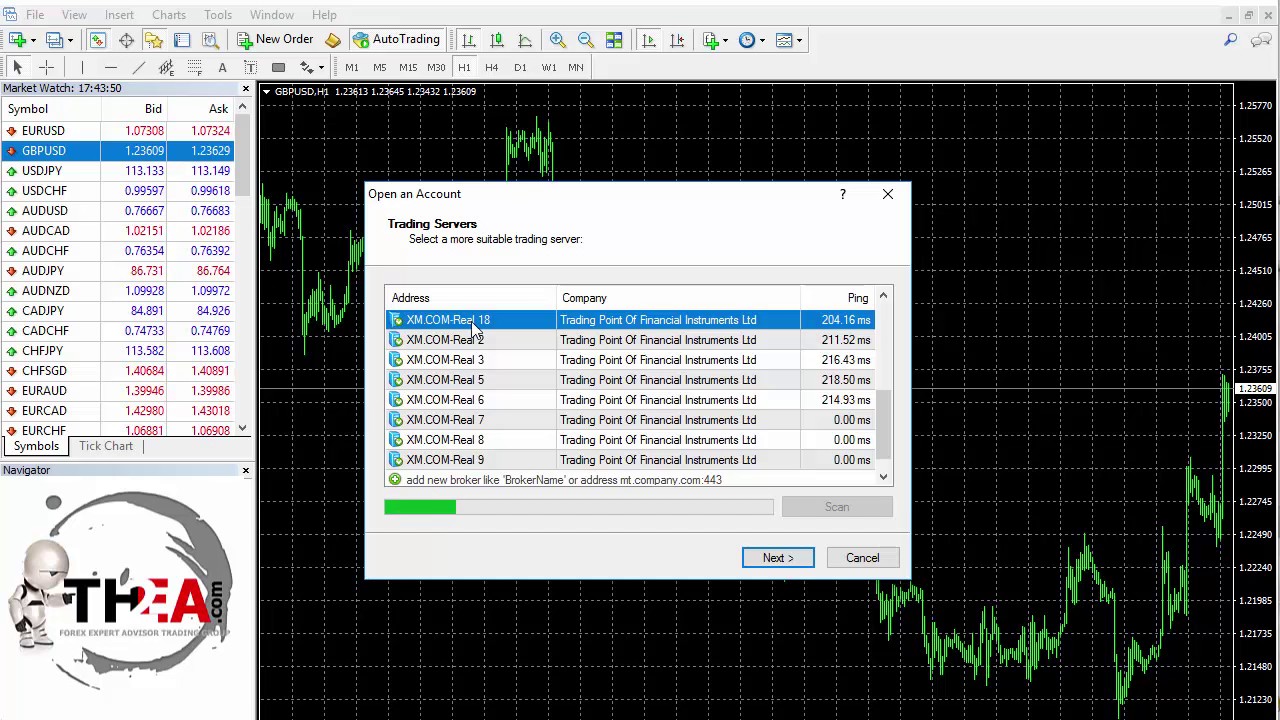Toggle the Market Watch window icon

click(98, 40)
